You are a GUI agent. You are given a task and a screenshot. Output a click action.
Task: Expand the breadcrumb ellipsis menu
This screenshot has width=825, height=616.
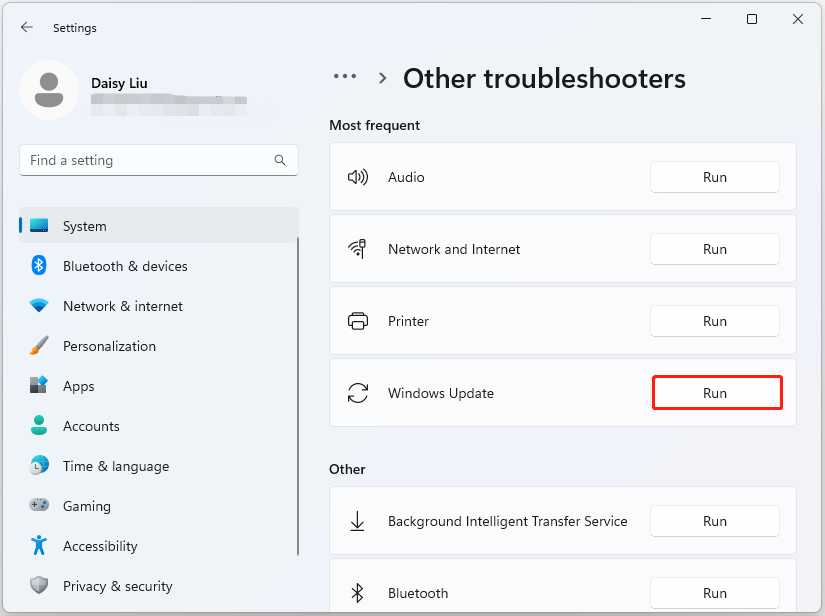coord(345,77)
